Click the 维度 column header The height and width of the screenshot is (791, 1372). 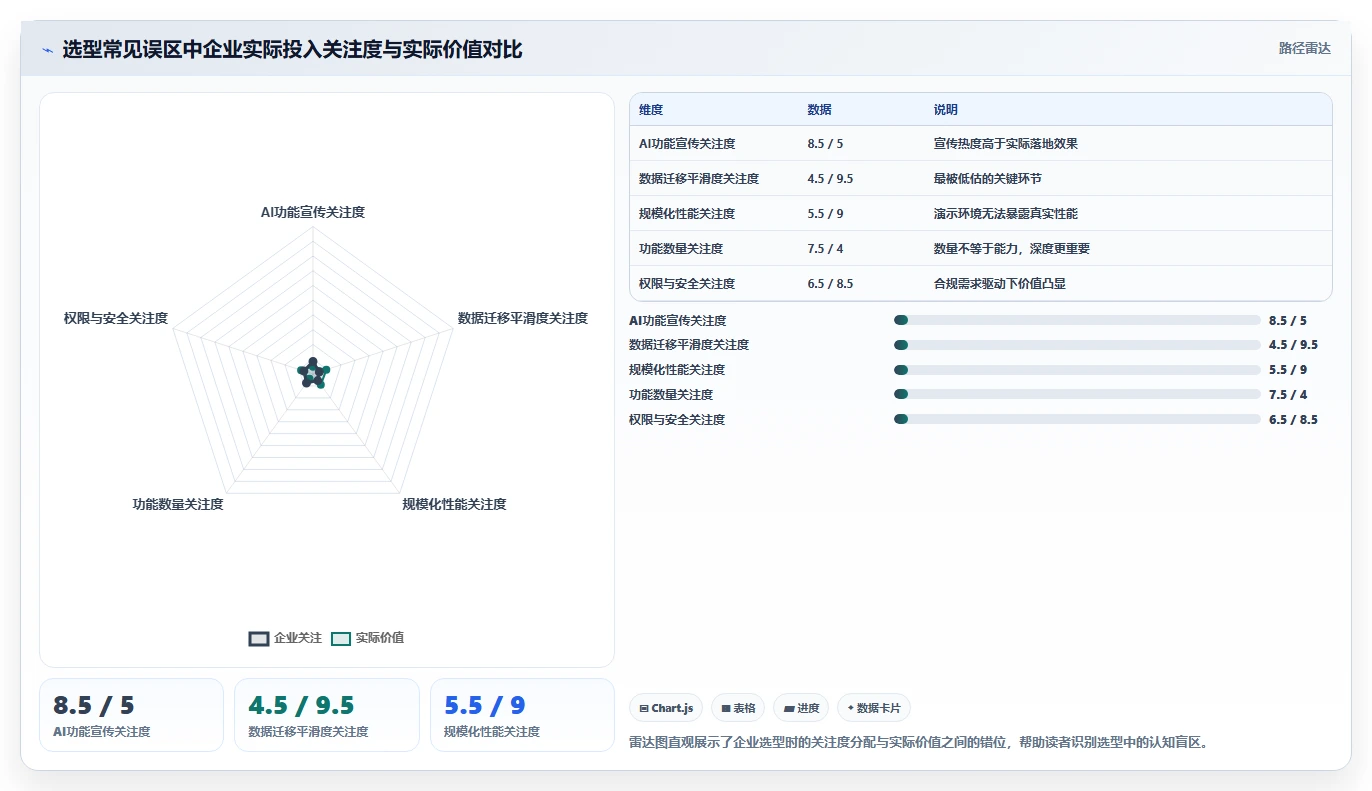[651, 109]
